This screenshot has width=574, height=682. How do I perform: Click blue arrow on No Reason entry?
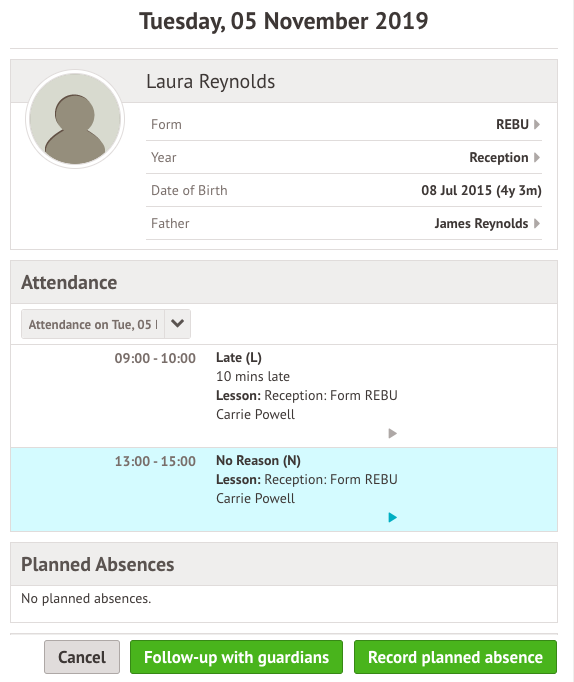tap(392, 517)
